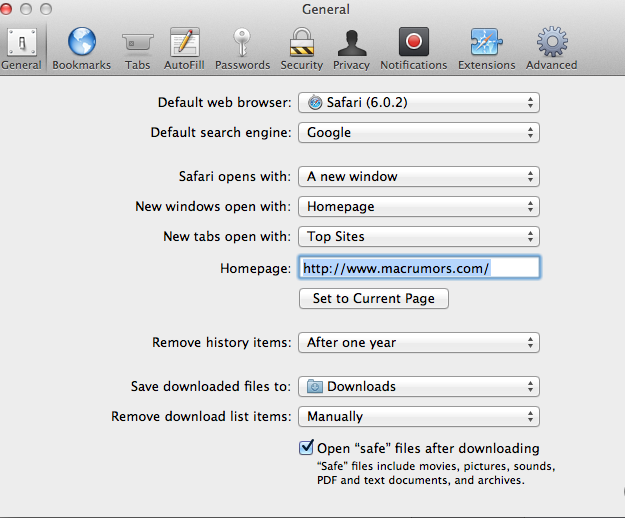Open Remove history items dropdown
The height and width of the screenshot is (518, 625).
click(x=419, y=343)
